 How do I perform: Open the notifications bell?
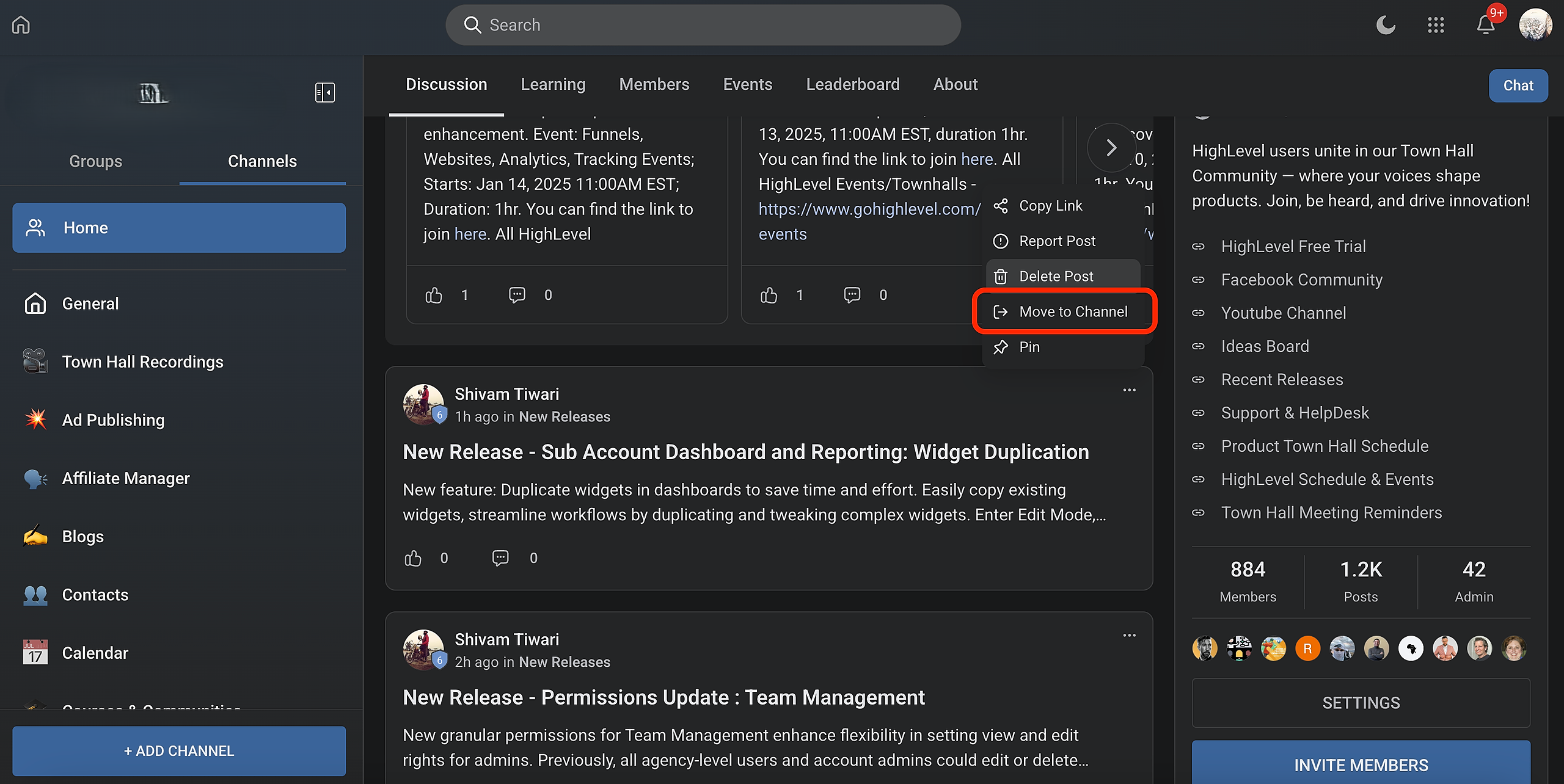click(1486, 25)
